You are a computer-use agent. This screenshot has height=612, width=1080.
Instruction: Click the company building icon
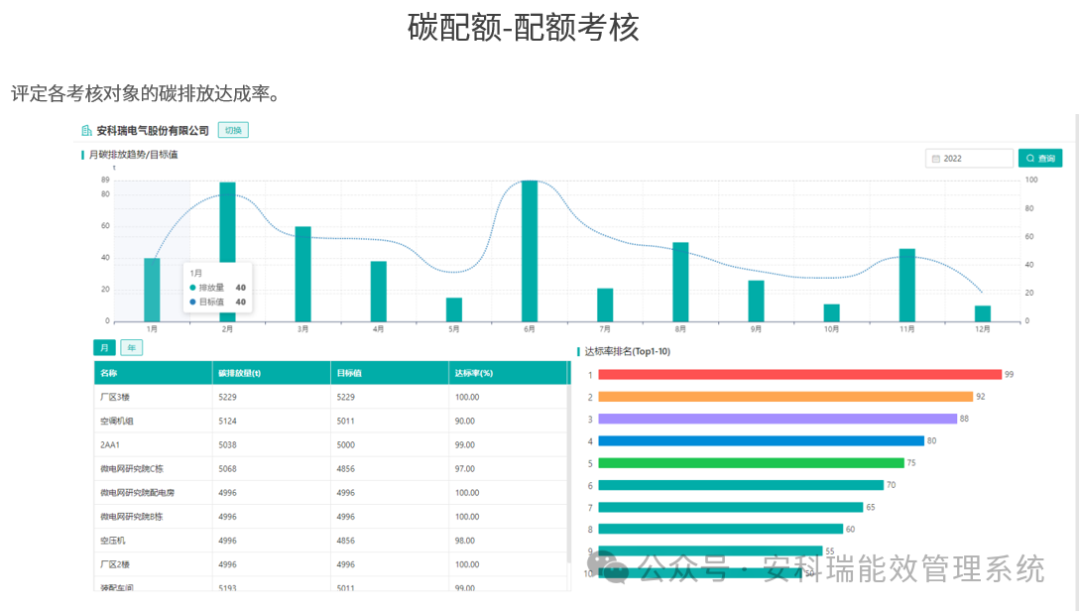[x=87, y=129]
